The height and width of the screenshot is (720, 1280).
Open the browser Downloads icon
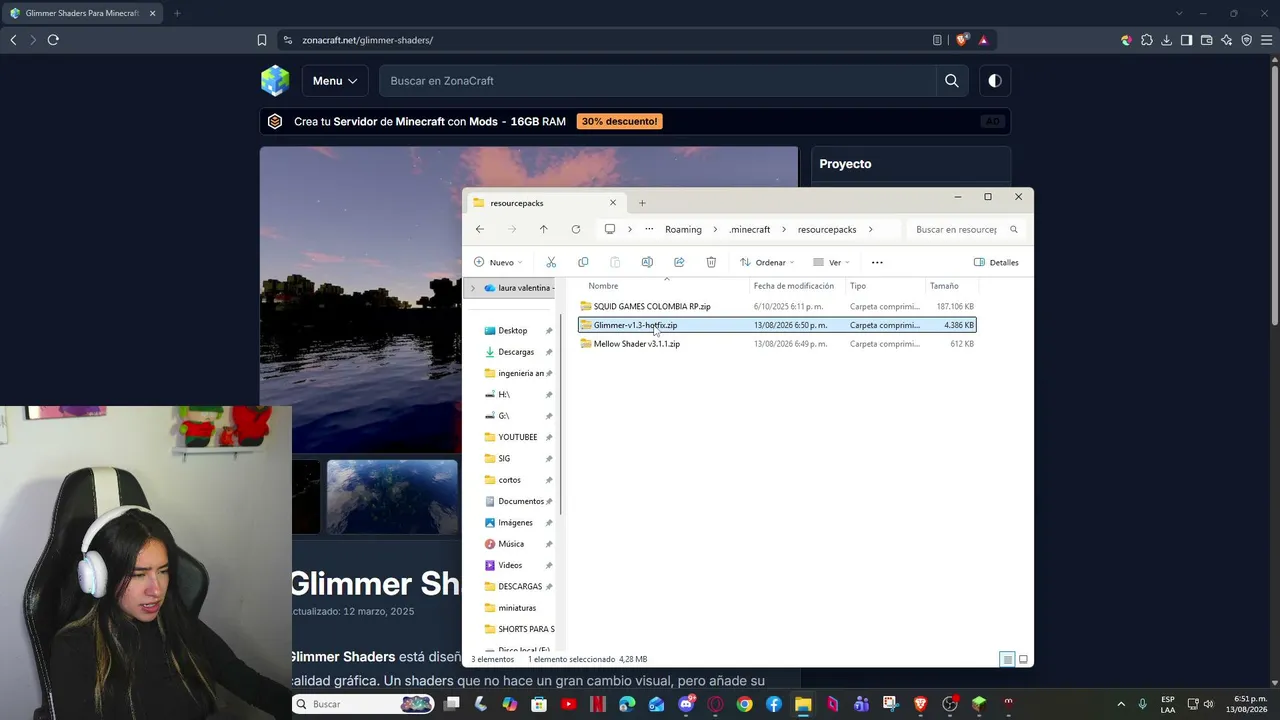click(1166, 40)
